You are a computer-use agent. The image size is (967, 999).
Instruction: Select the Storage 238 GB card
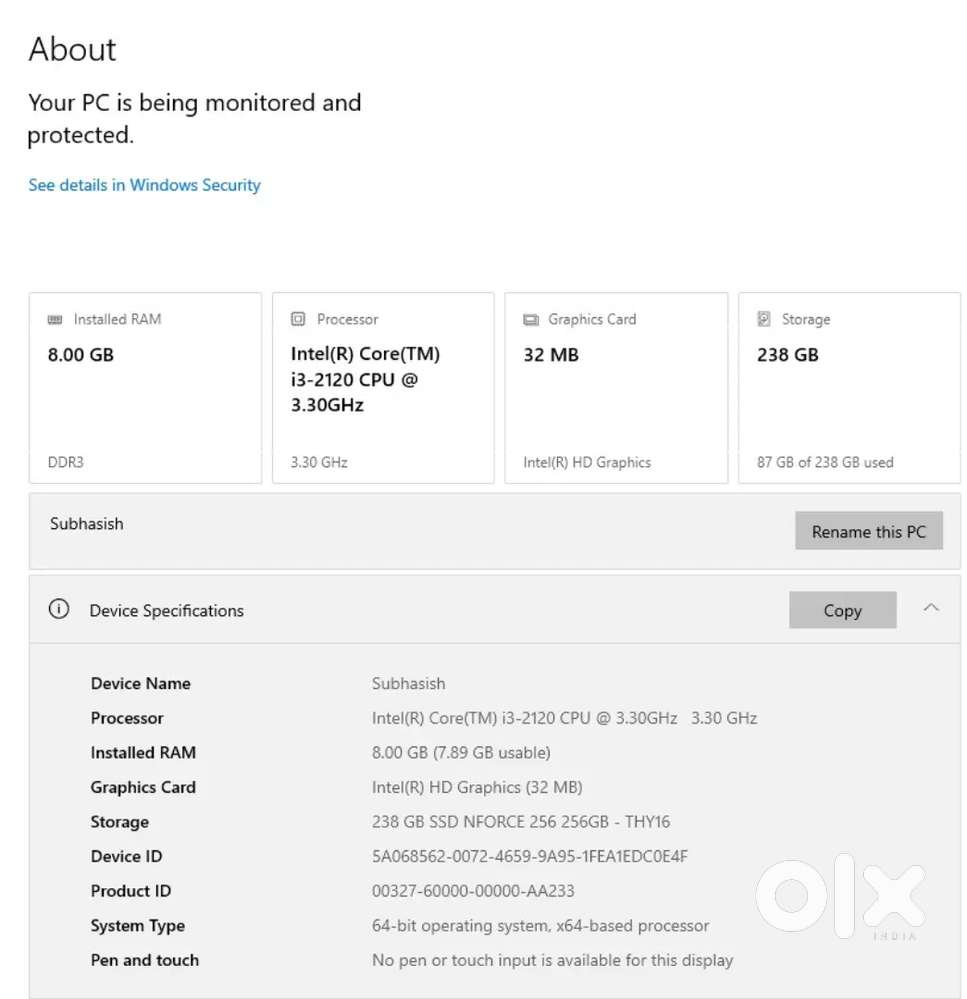point(849,387)
